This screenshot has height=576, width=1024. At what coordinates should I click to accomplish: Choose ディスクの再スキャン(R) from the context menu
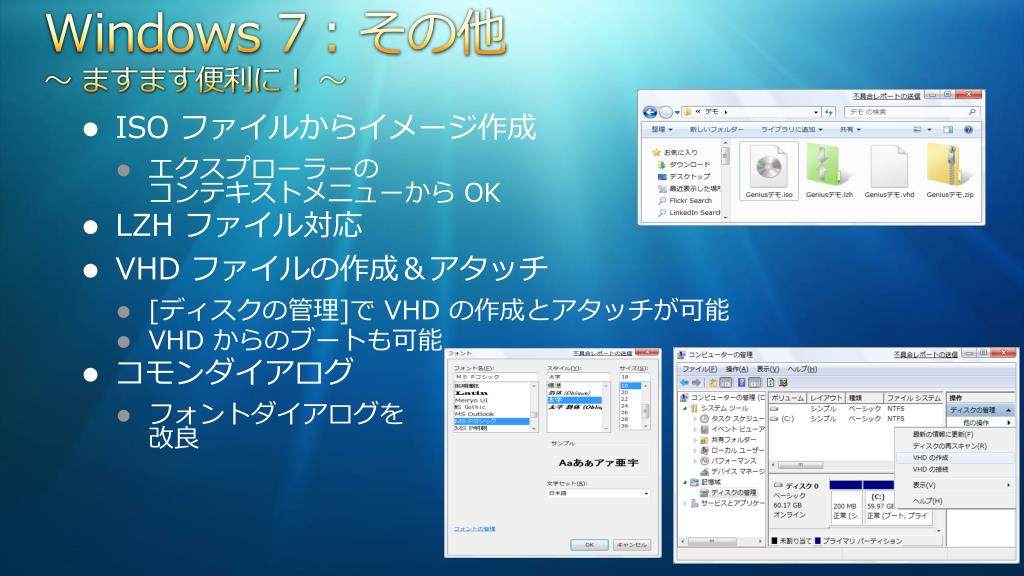pyautogui.click(x=953, y=445)
